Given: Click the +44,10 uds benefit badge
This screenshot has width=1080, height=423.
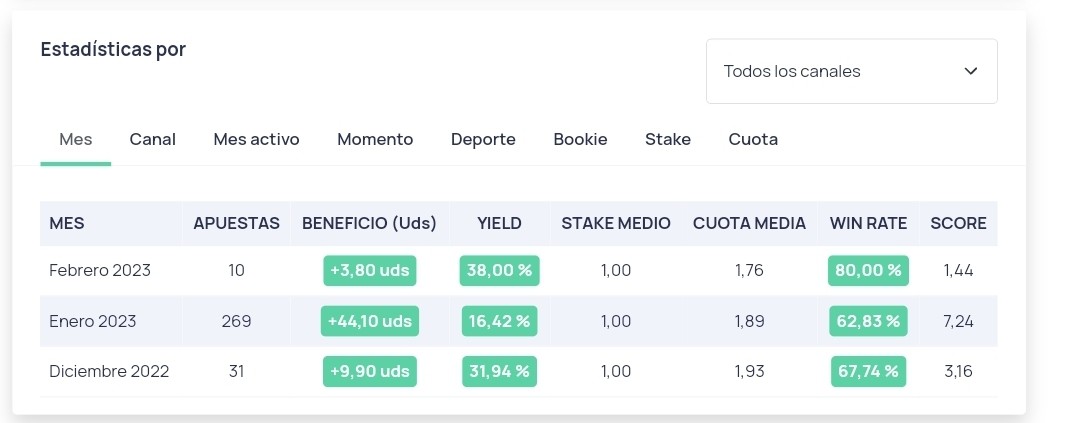Looking at the screenshot, I should tap(370, 321).
